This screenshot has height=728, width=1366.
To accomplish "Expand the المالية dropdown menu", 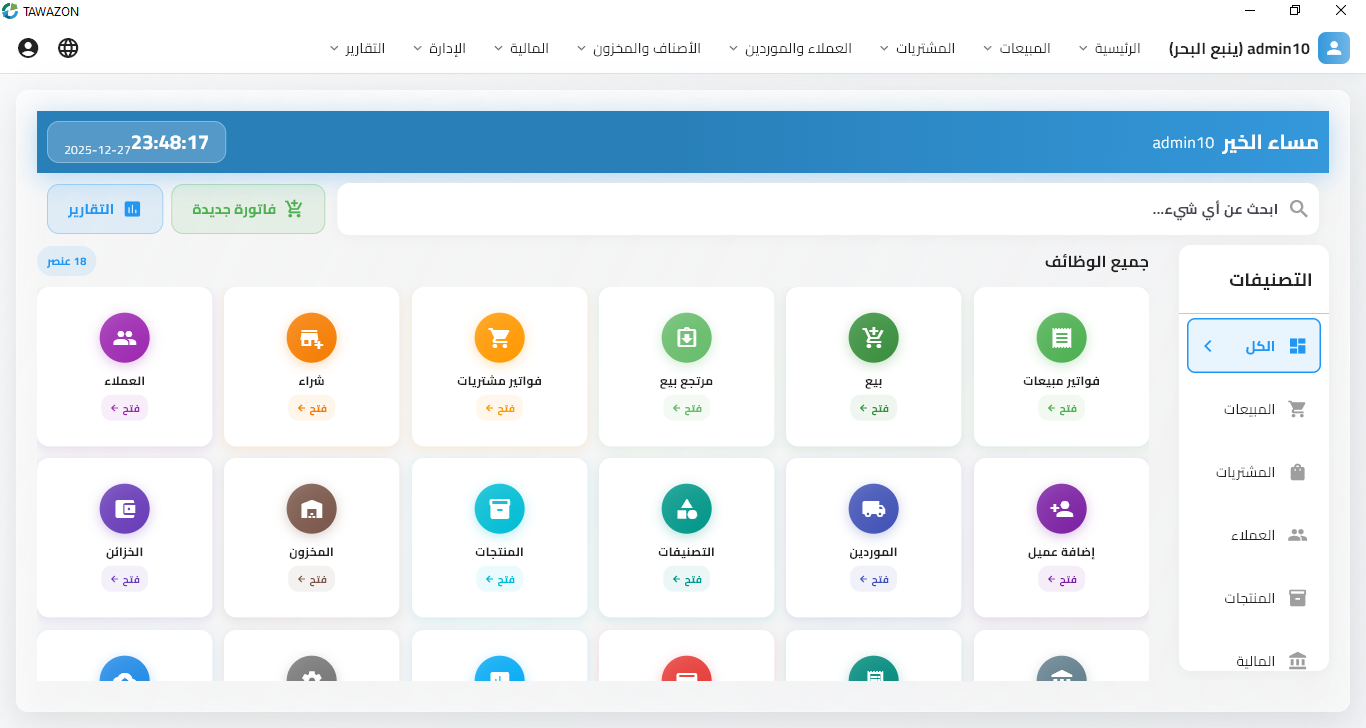I will click(528, 47).
